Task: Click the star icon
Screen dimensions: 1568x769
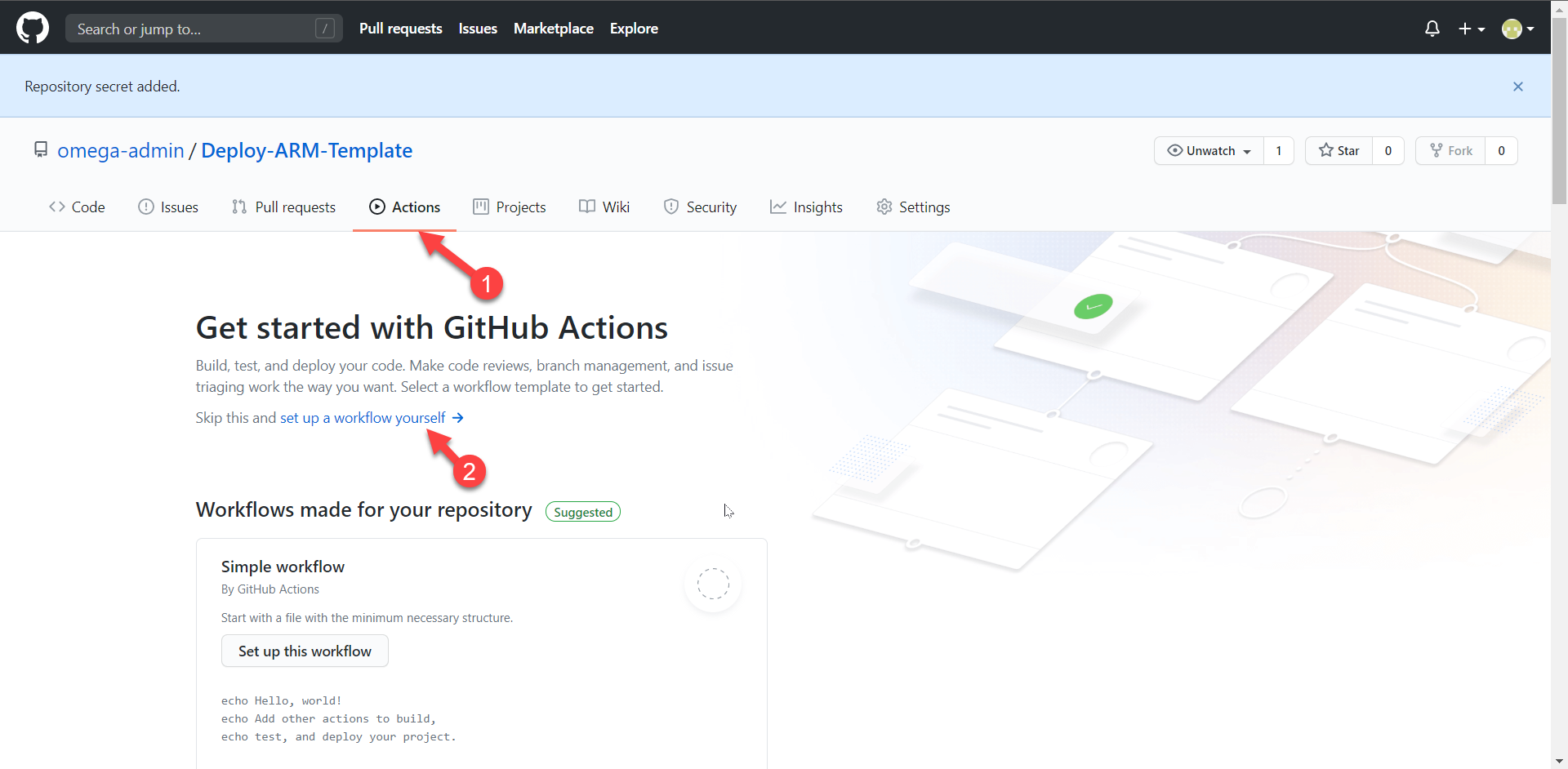Action: coord(1326,150)
